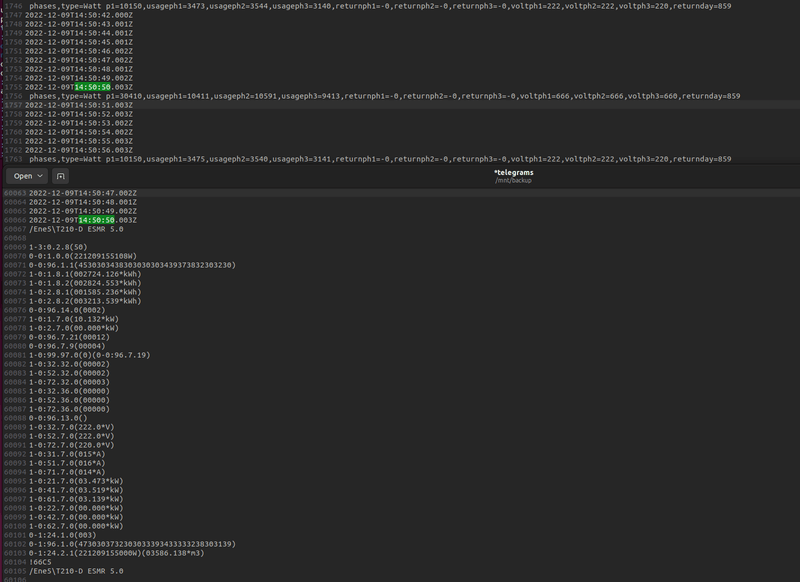Click timestamp 14:50:45.001Z on line 1750
Viewport: 800px width, 582px height.
pyautogui.click(x=79, y=42)
